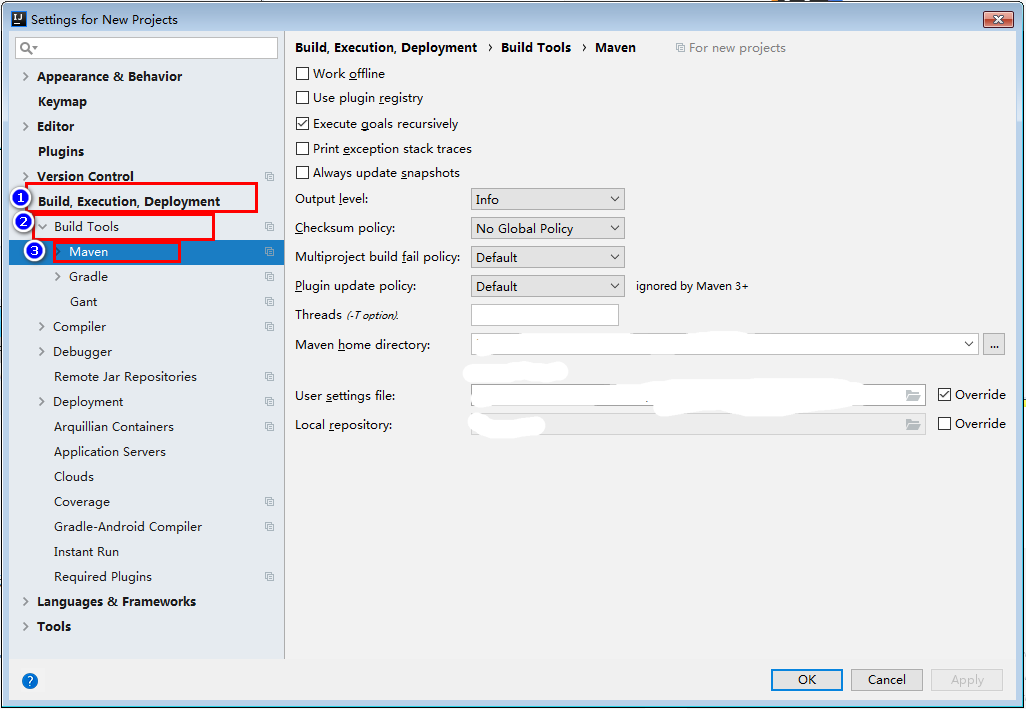Select Plugins in settings tree

61,151
